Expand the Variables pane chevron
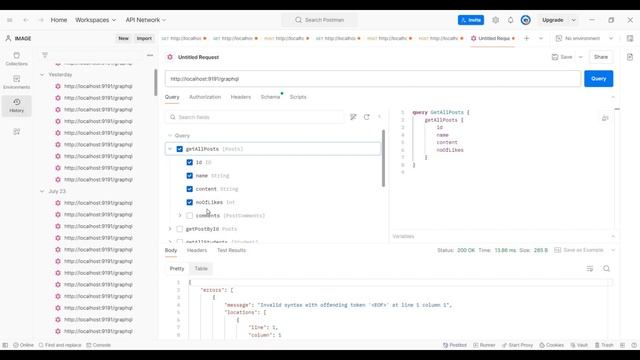This screenshot has height=360, width=640. (613, 236)
